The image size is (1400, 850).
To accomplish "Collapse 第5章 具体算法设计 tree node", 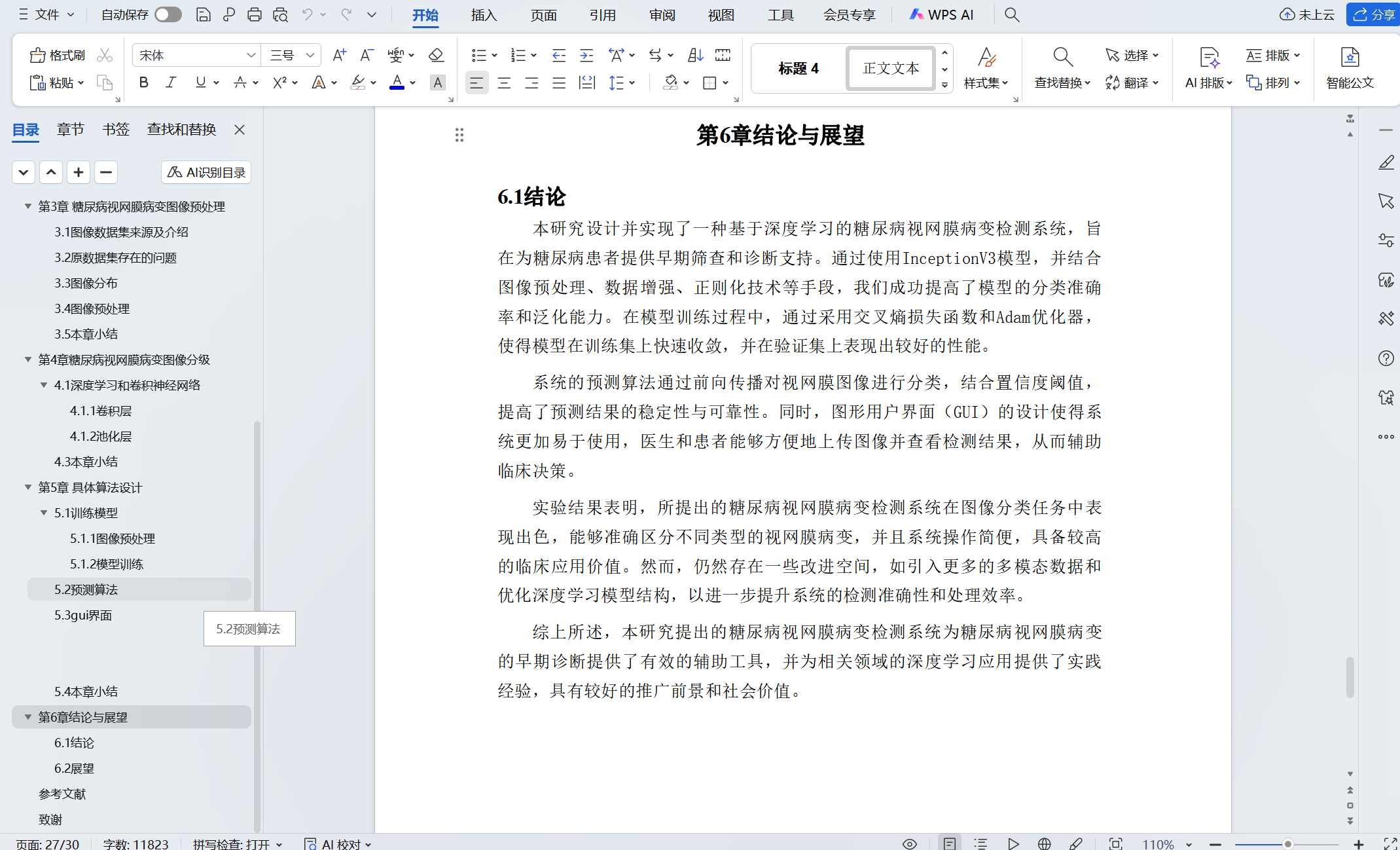I will pos(28,487).
